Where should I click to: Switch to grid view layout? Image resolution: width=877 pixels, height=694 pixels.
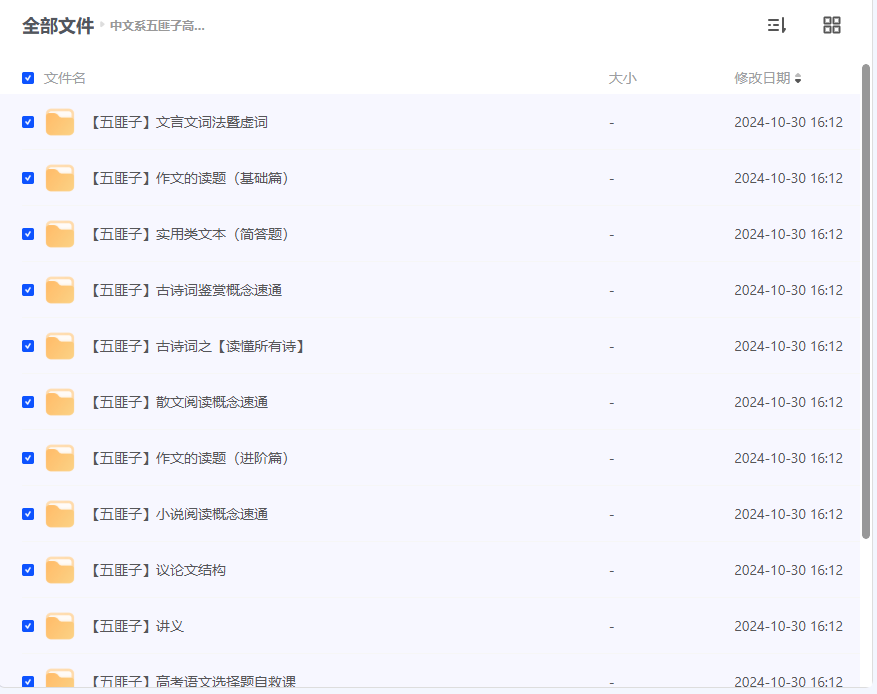coord(832,25)
